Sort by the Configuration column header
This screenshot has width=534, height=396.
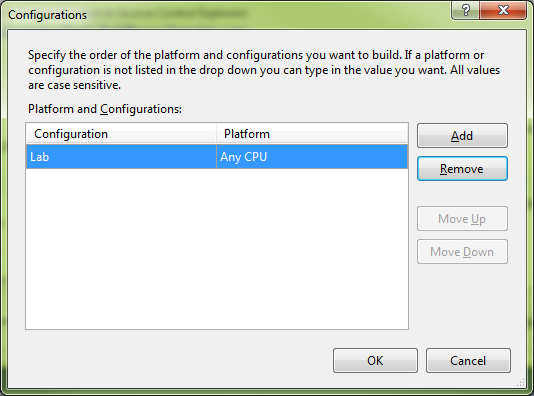[121, 134]
